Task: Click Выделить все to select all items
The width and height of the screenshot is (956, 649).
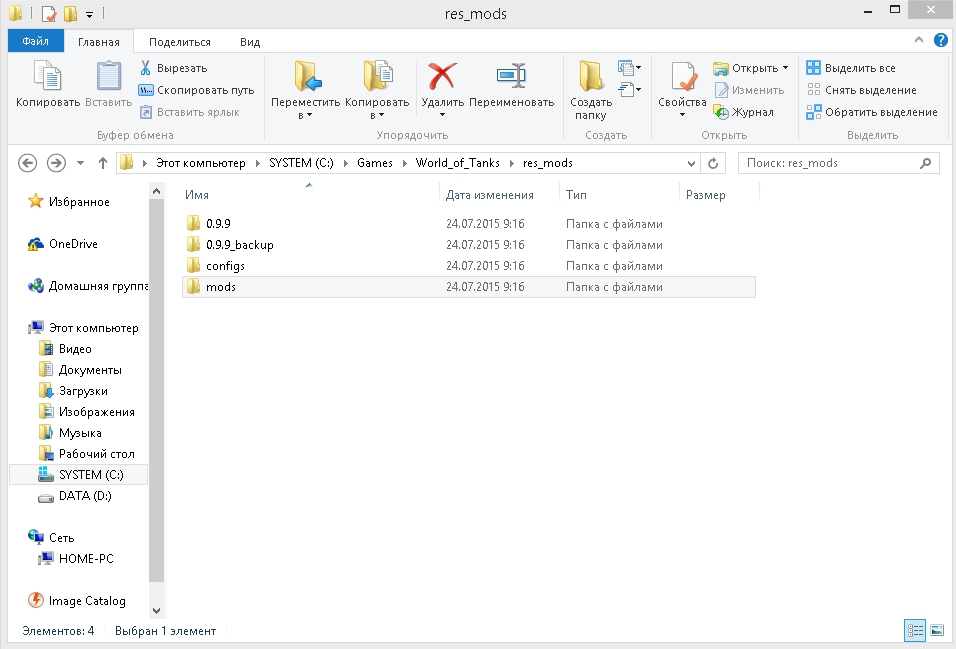Action: [x=851, y=68]
